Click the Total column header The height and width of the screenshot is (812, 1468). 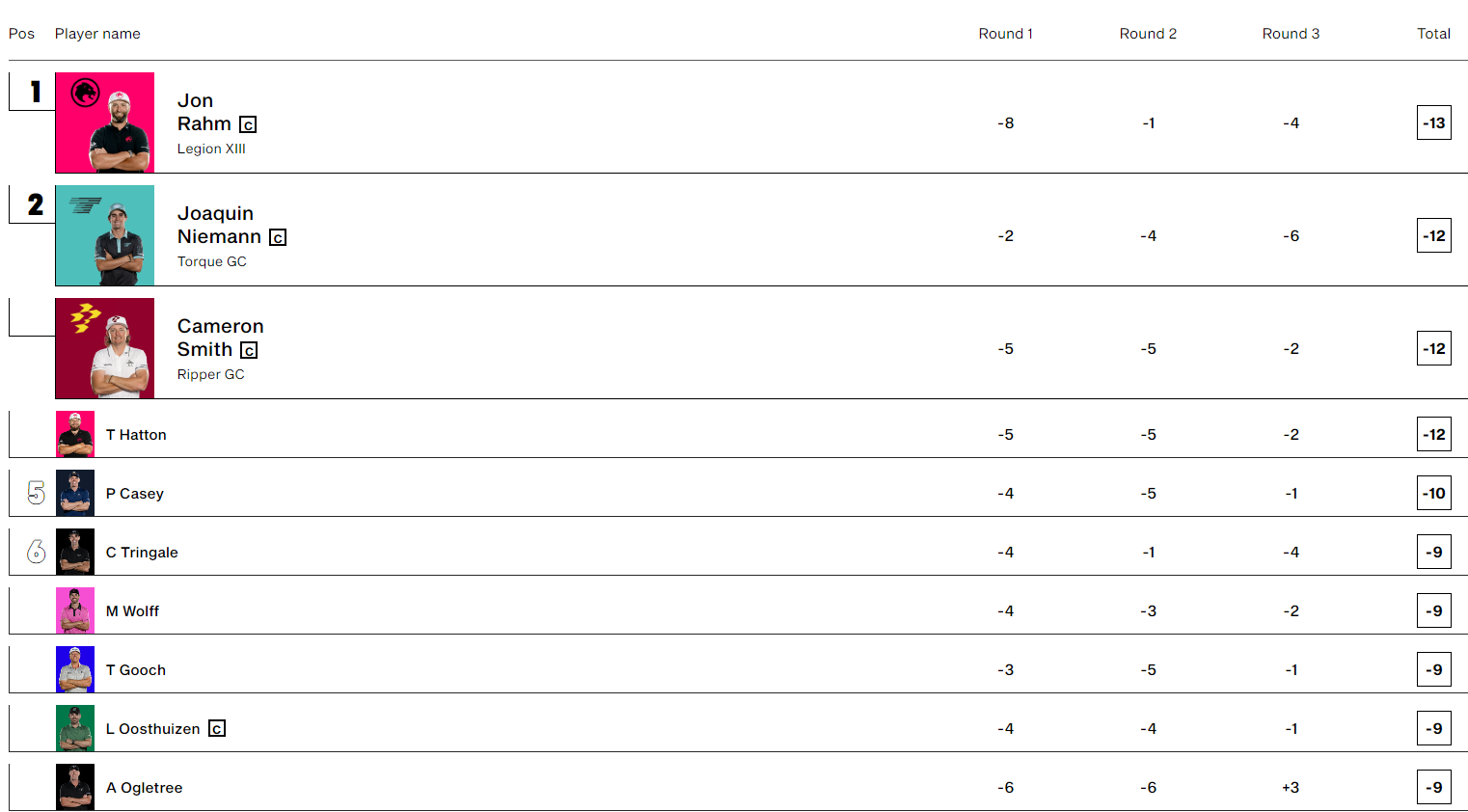[1433, 34]
